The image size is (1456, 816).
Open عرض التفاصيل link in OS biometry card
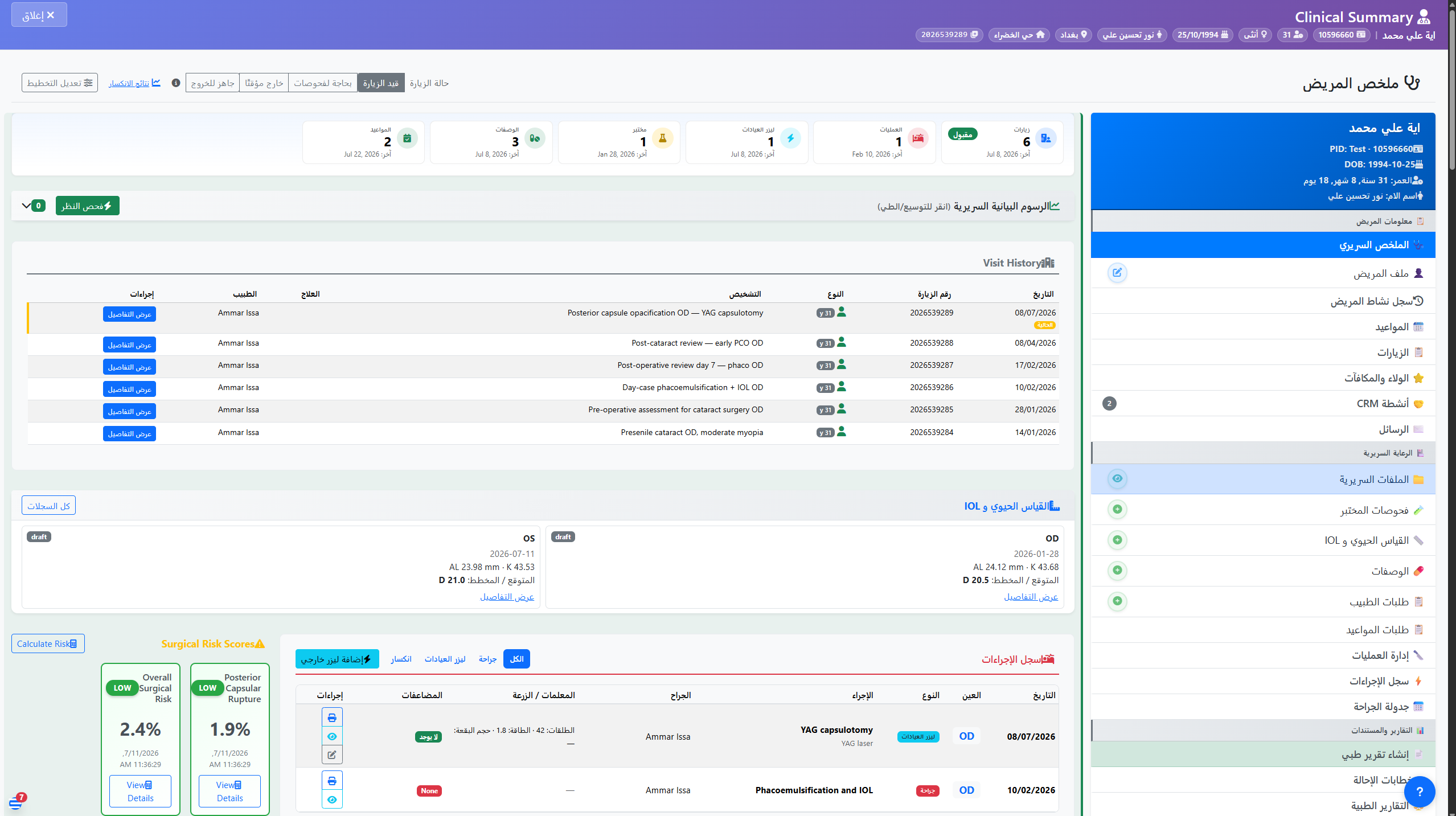pyautogui.click(x=507, y=596)
